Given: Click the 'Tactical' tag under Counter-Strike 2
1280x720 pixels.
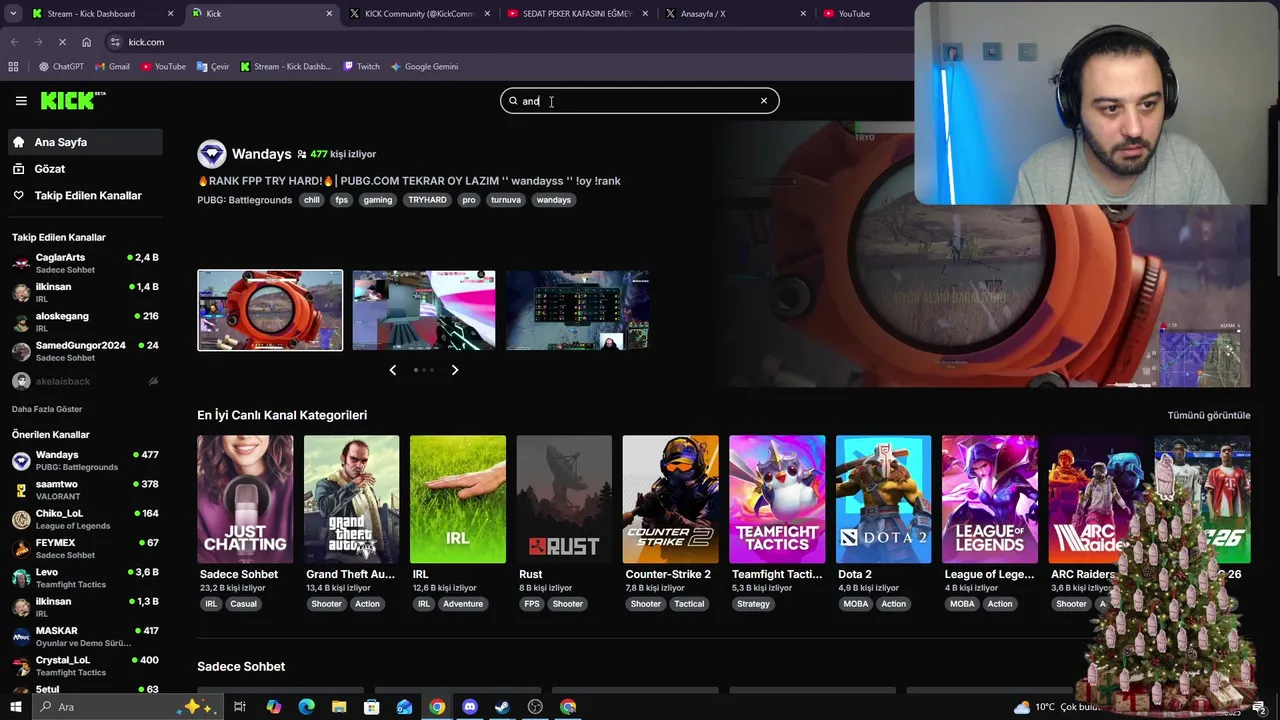Looking at the screenshot, I should [x=689, y=604].
